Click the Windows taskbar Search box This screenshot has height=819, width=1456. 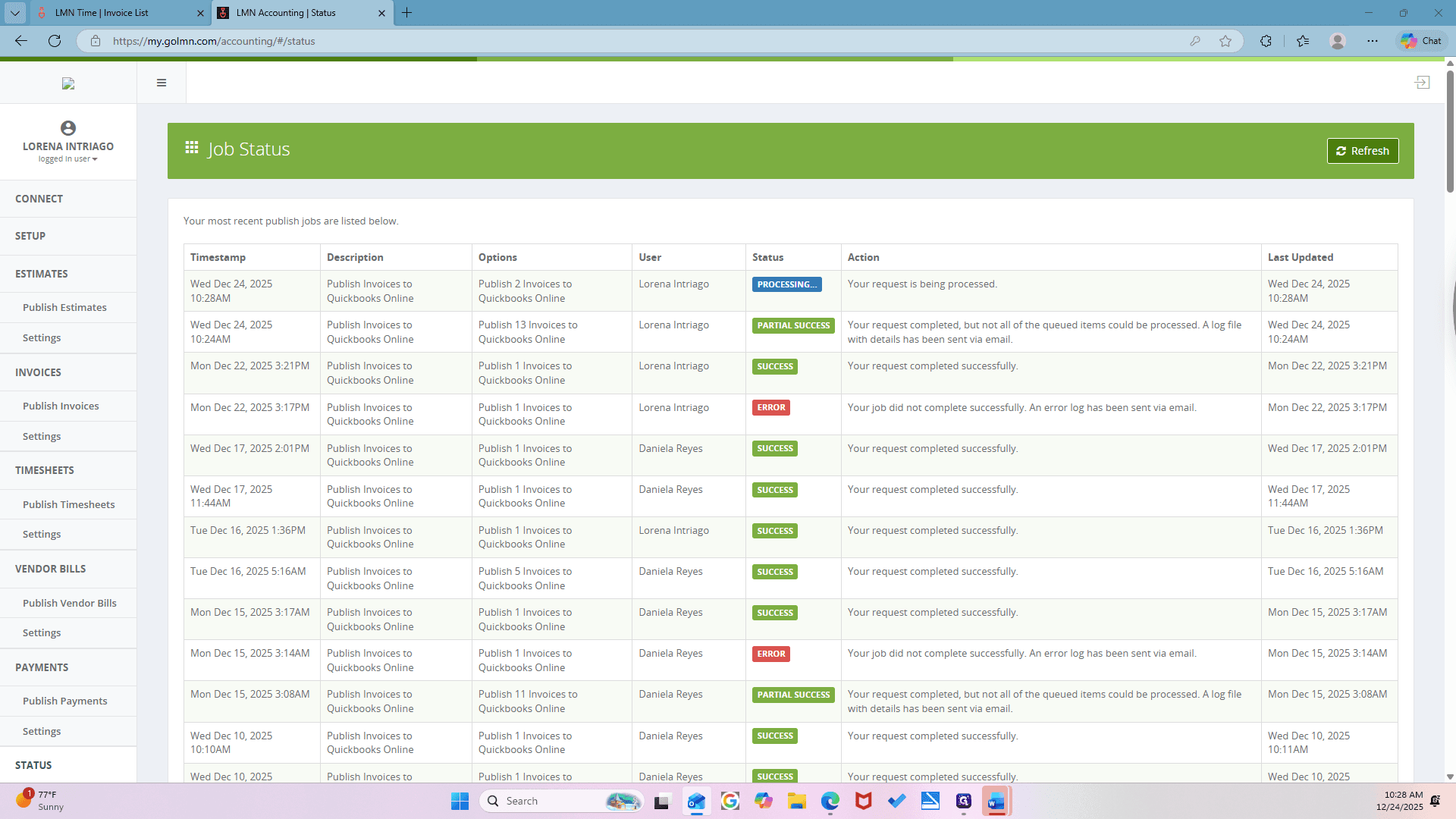pyautogui.click(x=561, y=801)
